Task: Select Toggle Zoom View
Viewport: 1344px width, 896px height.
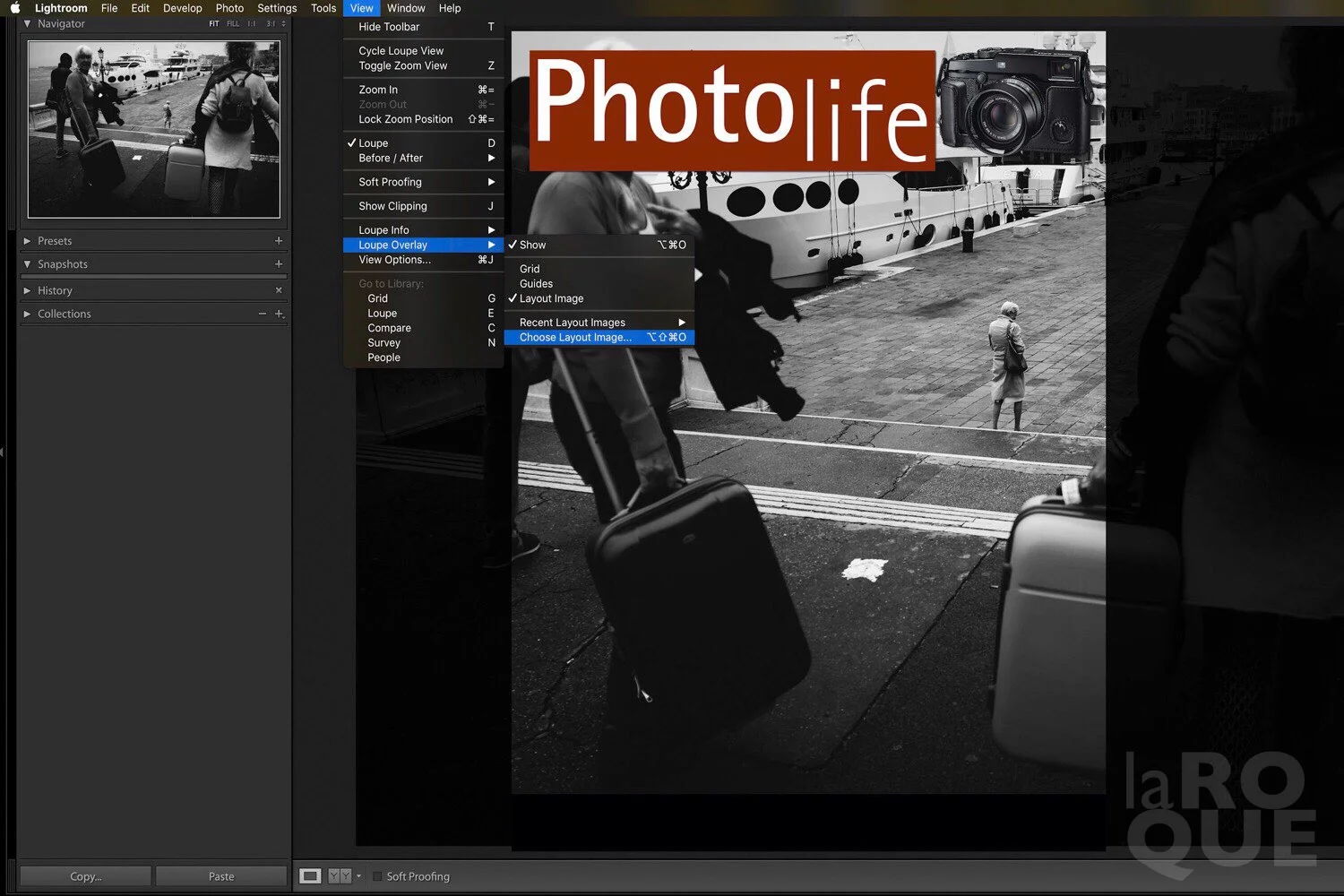Action: [423, 65]
